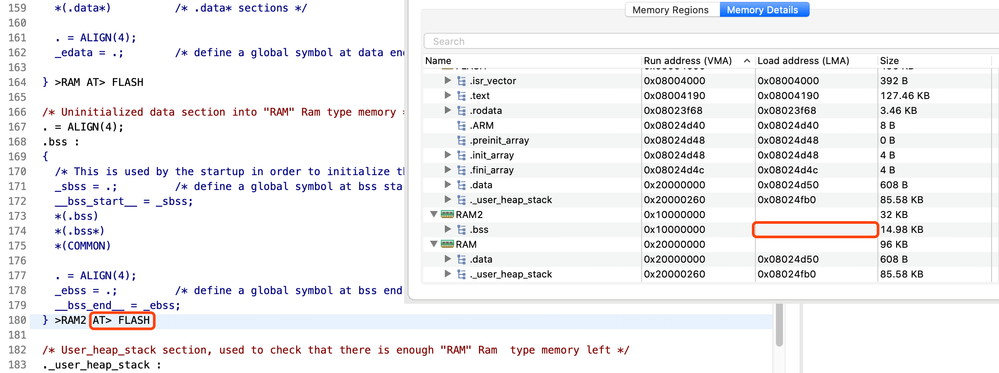
Task: Select the .bss row name in the table
Action: (479, 230)
